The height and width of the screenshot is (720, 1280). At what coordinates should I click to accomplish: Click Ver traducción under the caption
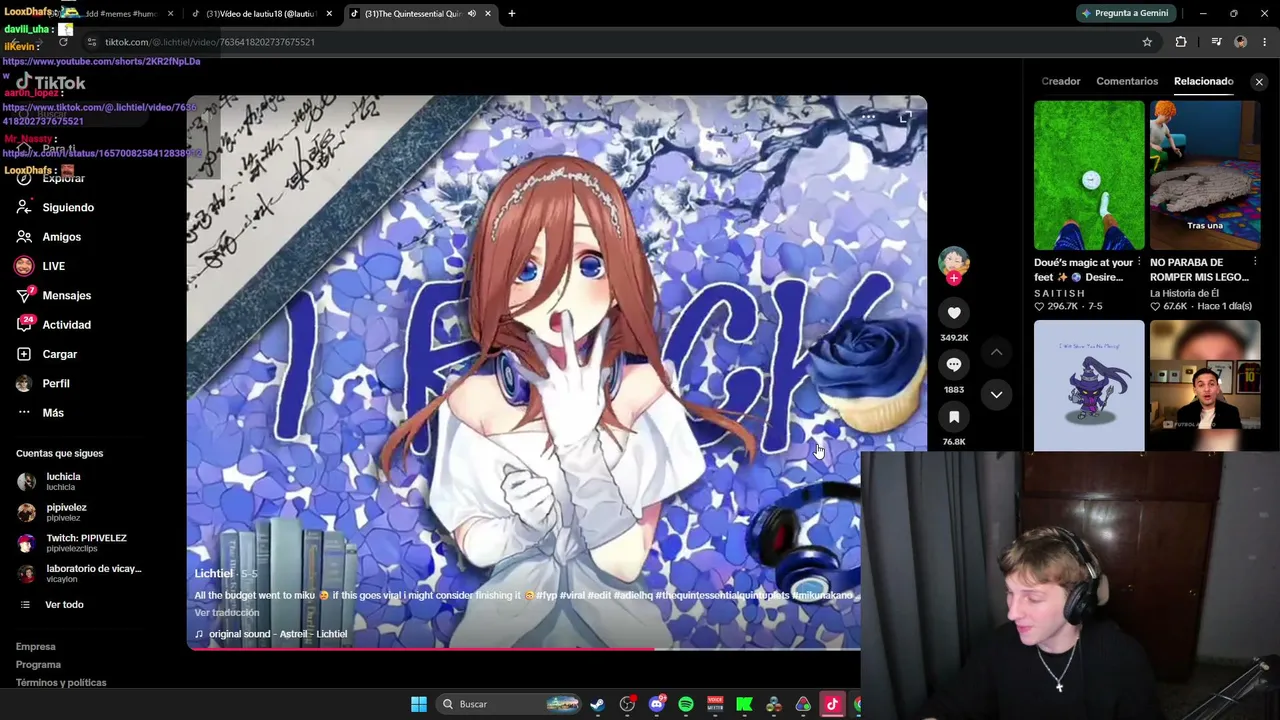[227, 613]
